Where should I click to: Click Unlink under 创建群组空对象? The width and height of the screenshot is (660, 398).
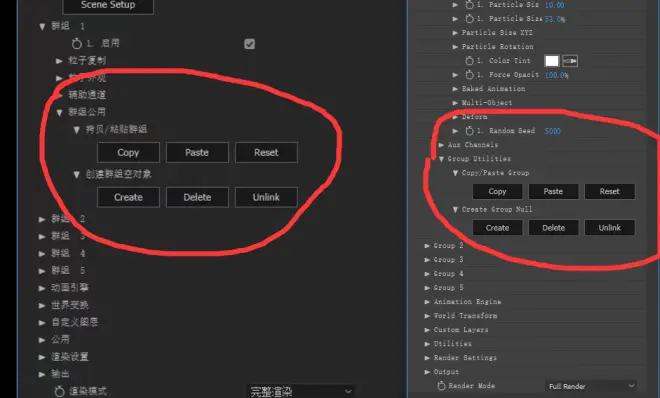(x=266, y=197)
